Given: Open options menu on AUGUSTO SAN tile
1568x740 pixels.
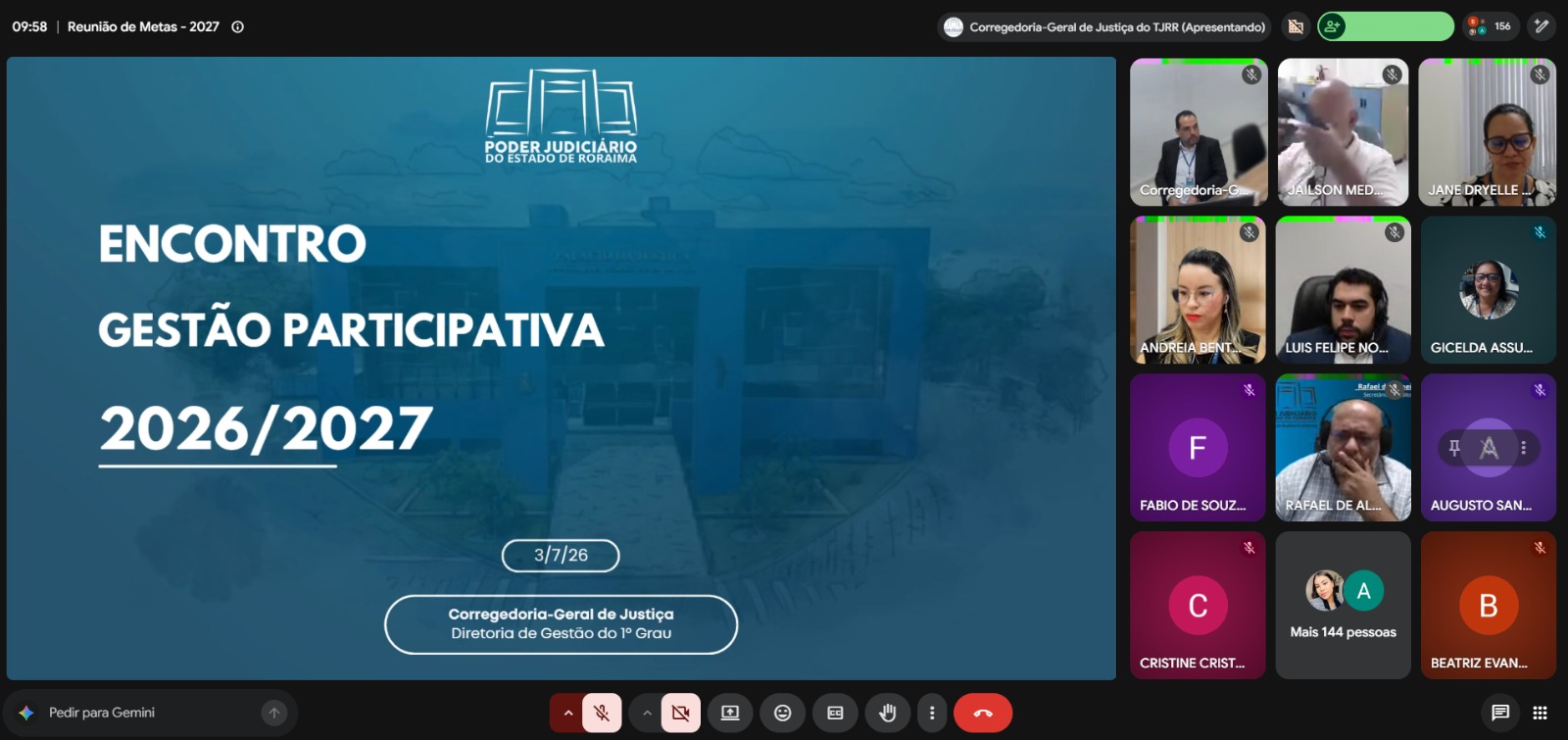Looking at the screenshot, I should 1523,448.
